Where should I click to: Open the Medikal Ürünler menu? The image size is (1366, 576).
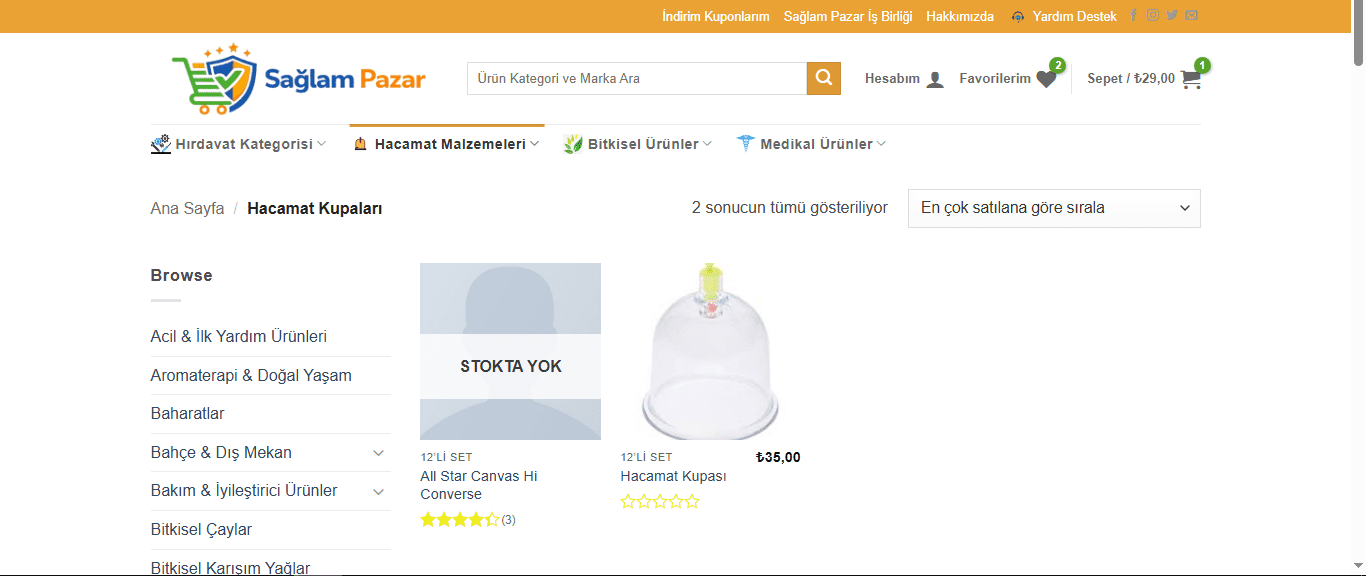(811, 144)
